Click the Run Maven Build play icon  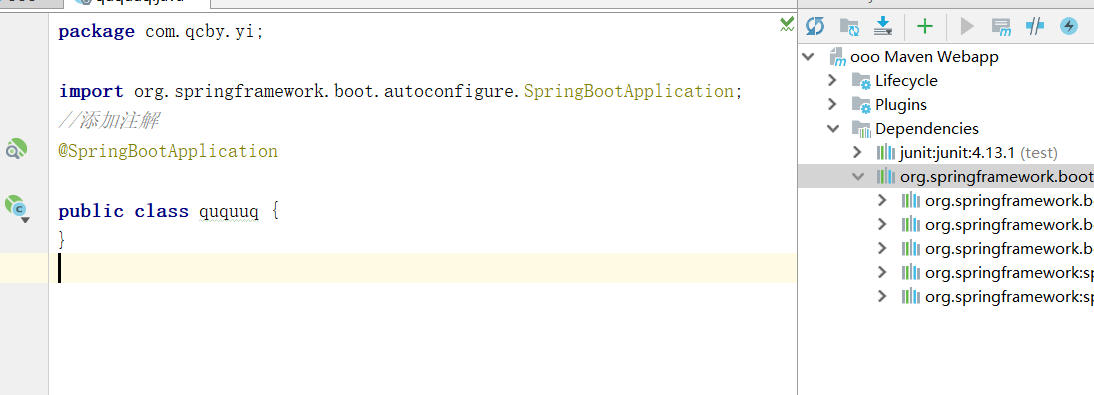967,27
